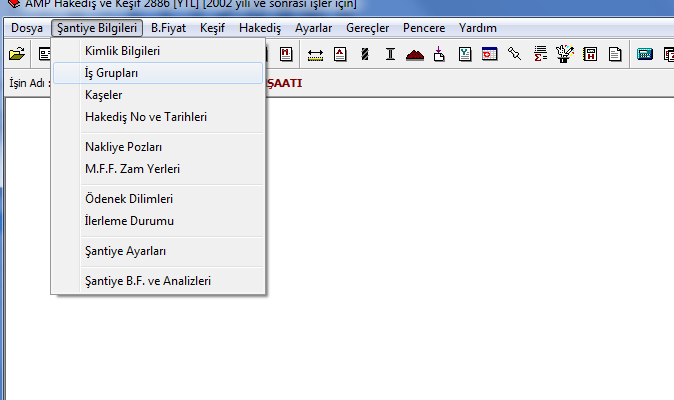Click the sigma summation list icon
The image size is (674, 400).
pos(540,54)
